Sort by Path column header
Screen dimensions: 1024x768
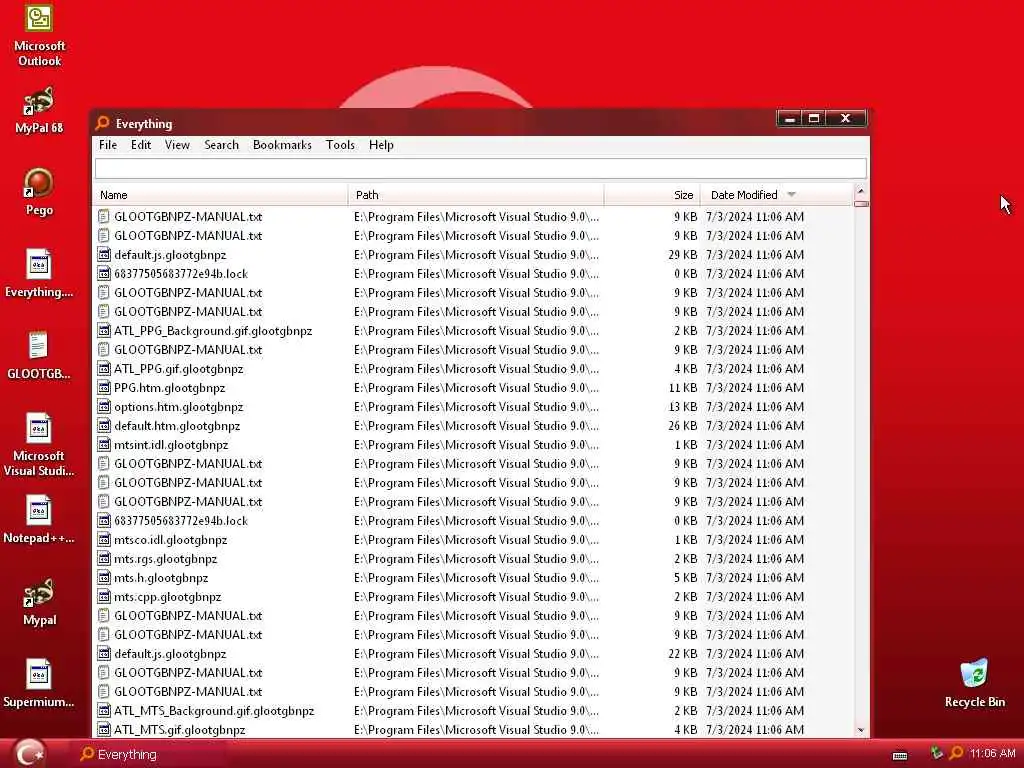coord(476,195)
